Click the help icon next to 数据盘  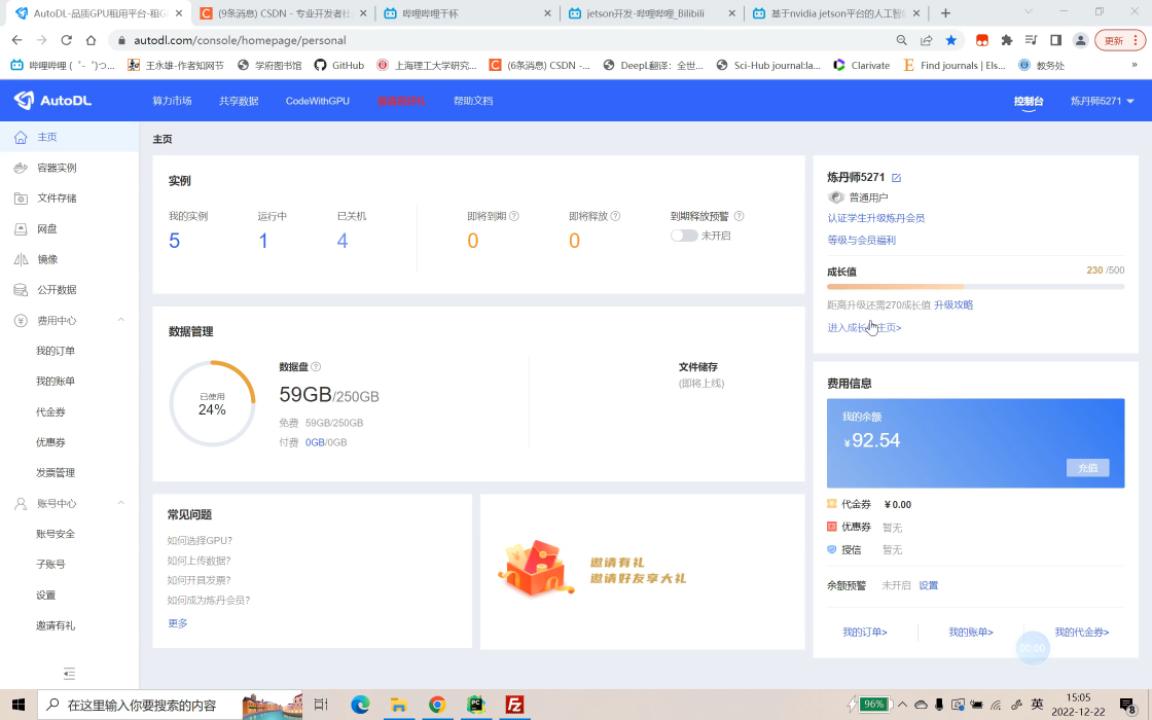[316, 367]
